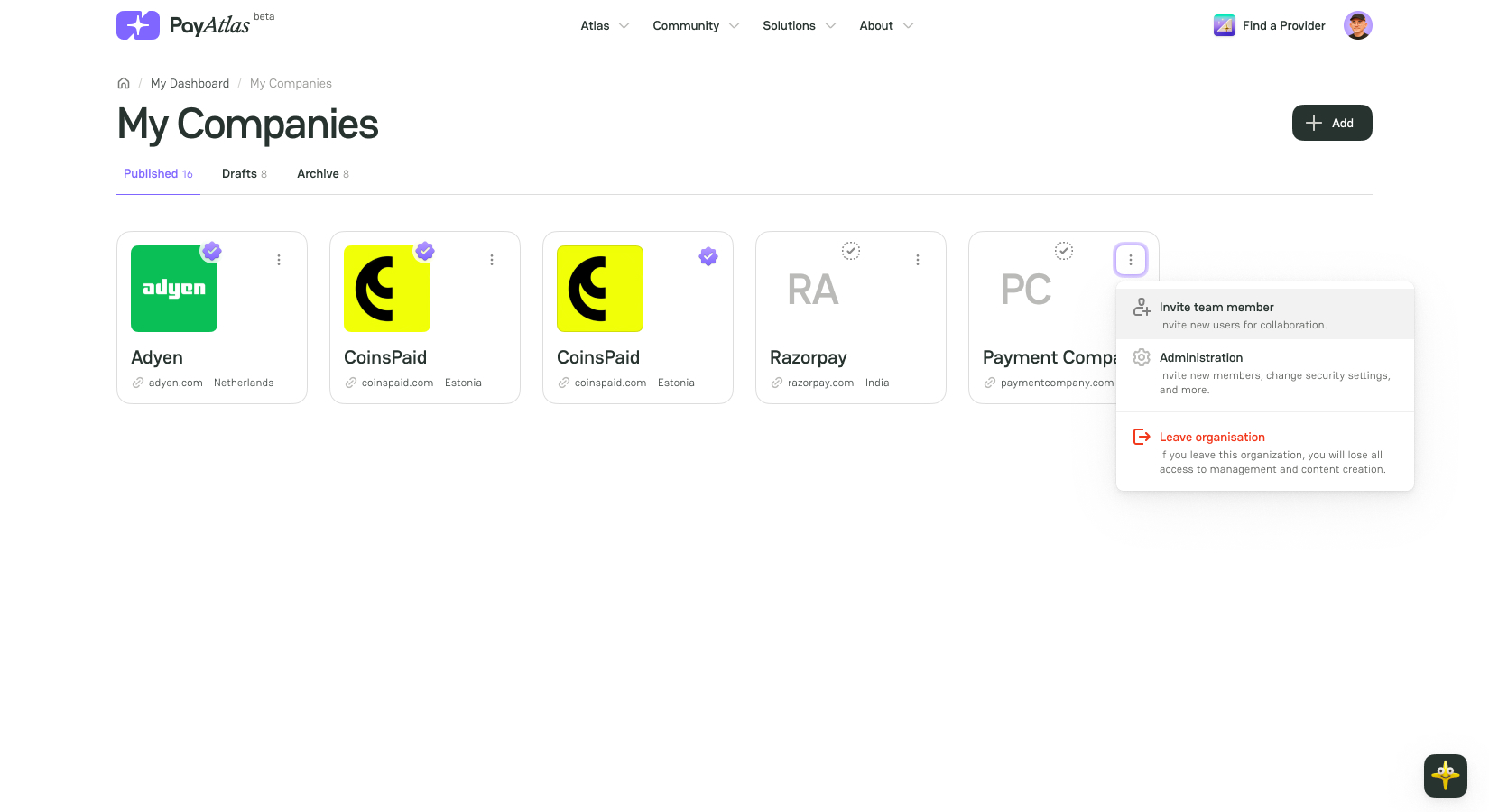Click the PayAtlas wordmark text
This screenshot has height=812, width=1489.
209,25
